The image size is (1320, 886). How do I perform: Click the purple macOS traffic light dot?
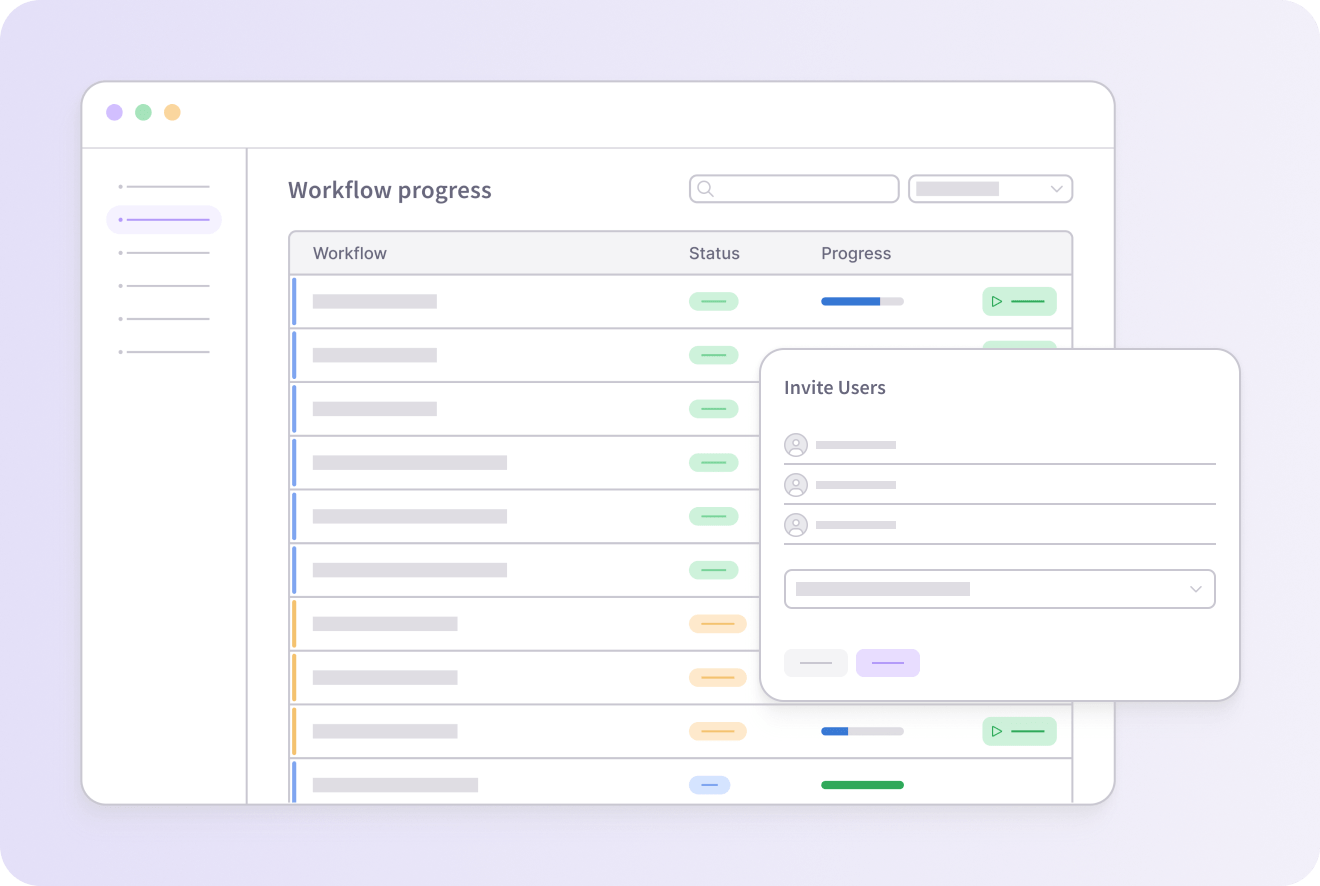tap(115, 112)
